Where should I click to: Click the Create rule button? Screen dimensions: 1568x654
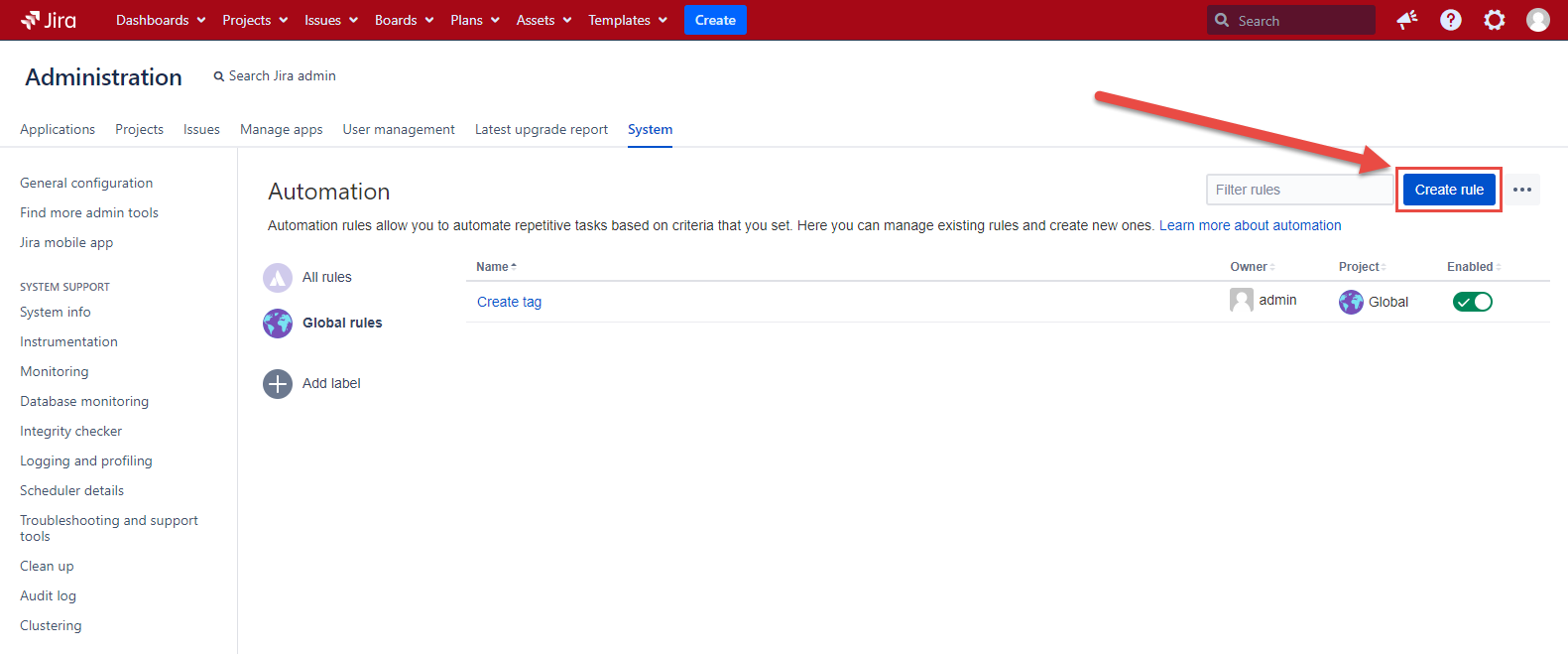point(1449,190)
